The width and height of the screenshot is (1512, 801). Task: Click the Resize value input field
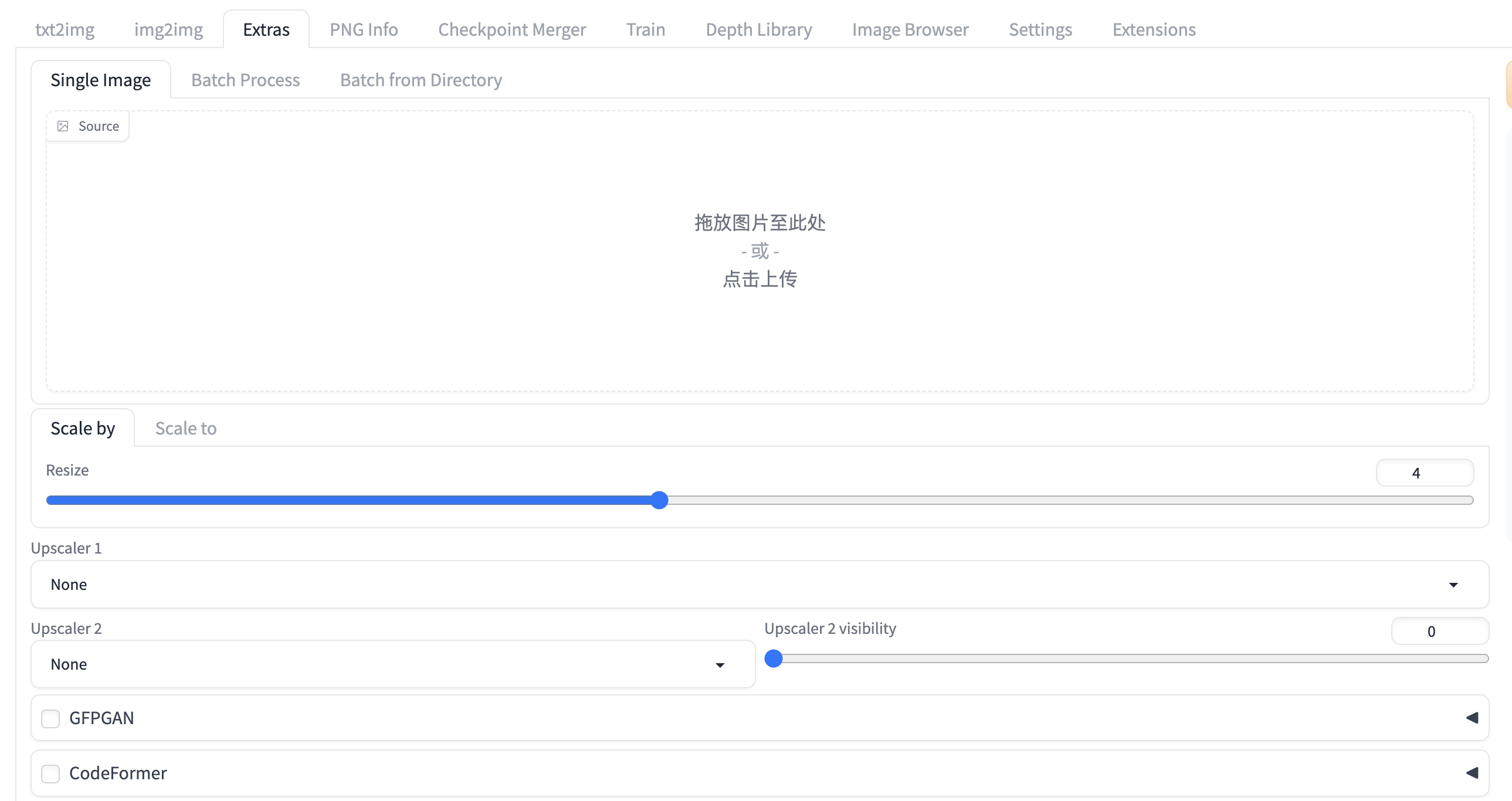1424,473
